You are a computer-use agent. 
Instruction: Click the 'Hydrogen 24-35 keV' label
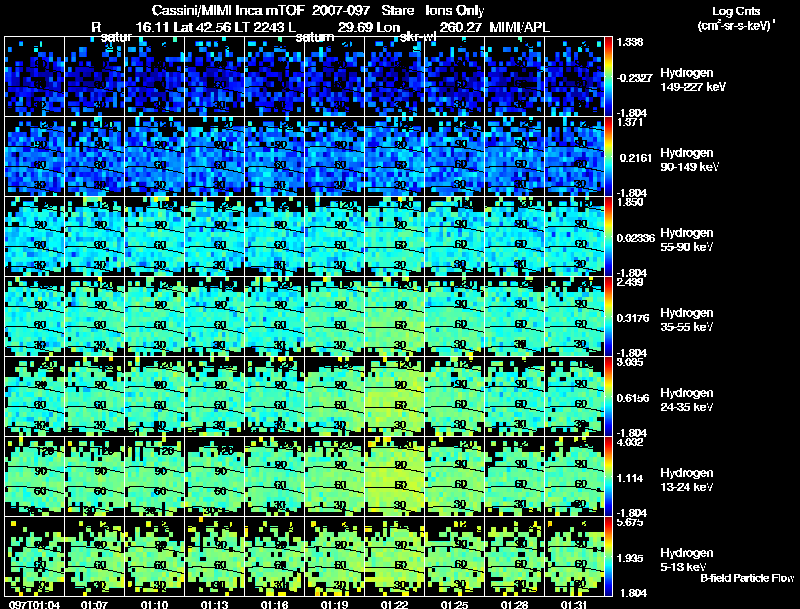click(x=687, y=400)
